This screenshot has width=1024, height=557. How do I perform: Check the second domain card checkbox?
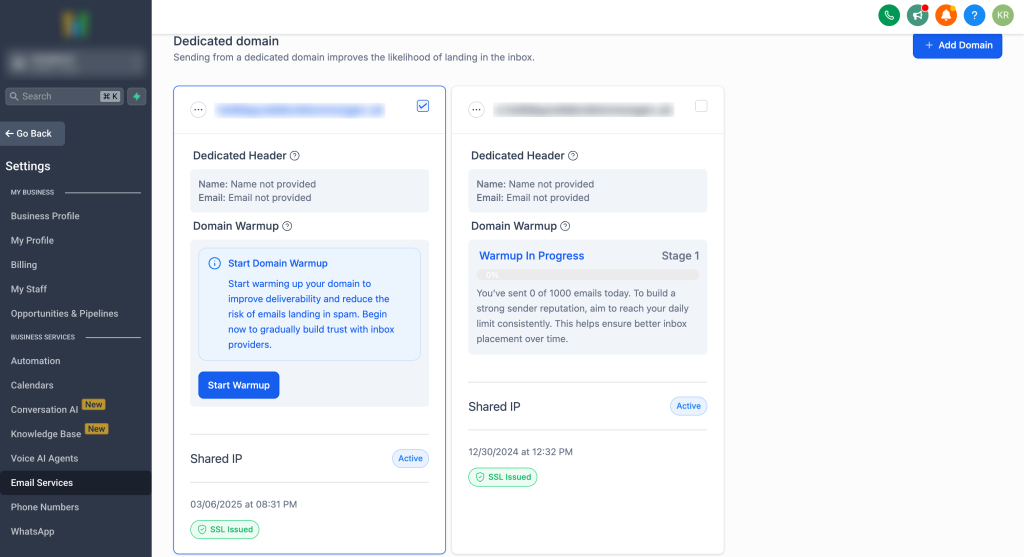[701, 106]
